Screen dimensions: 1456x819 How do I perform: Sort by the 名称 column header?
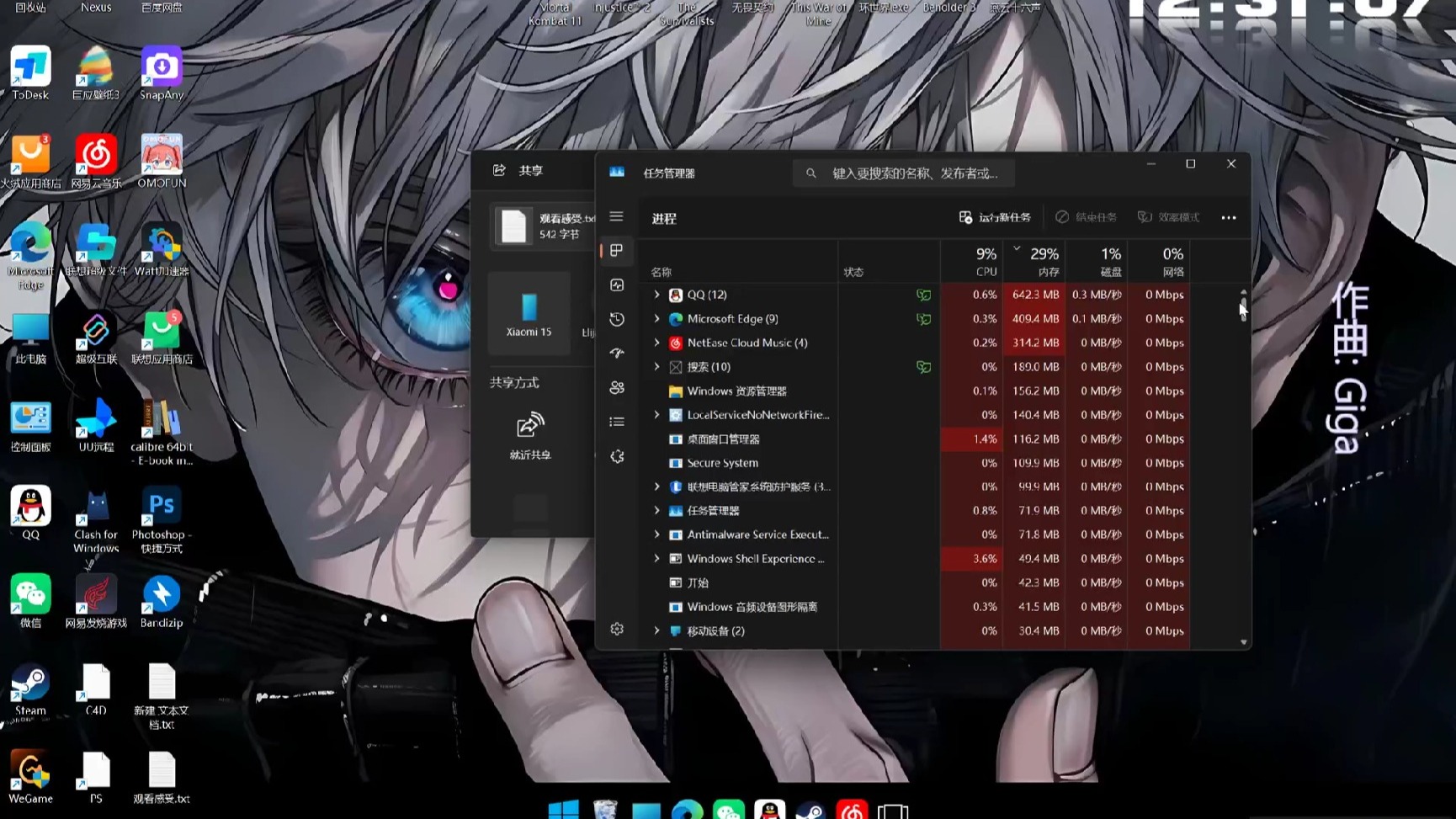741,262
